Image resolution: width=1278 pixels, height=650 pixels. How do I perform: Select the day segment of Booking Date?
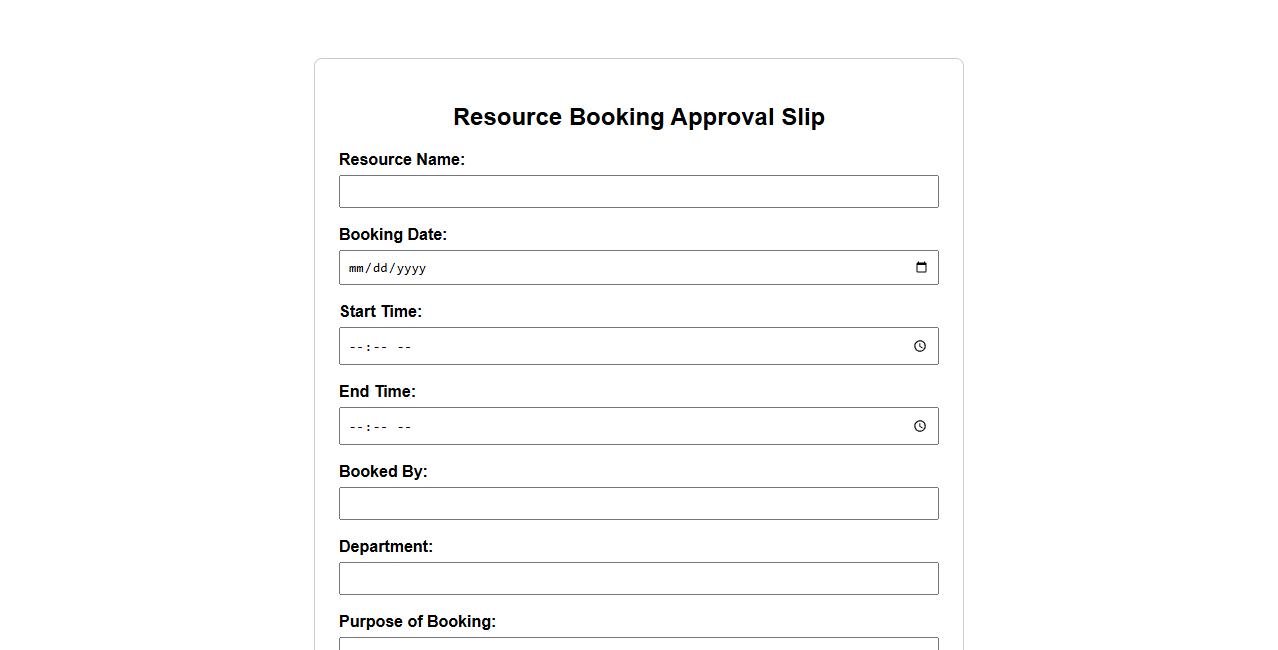[380, 268]
